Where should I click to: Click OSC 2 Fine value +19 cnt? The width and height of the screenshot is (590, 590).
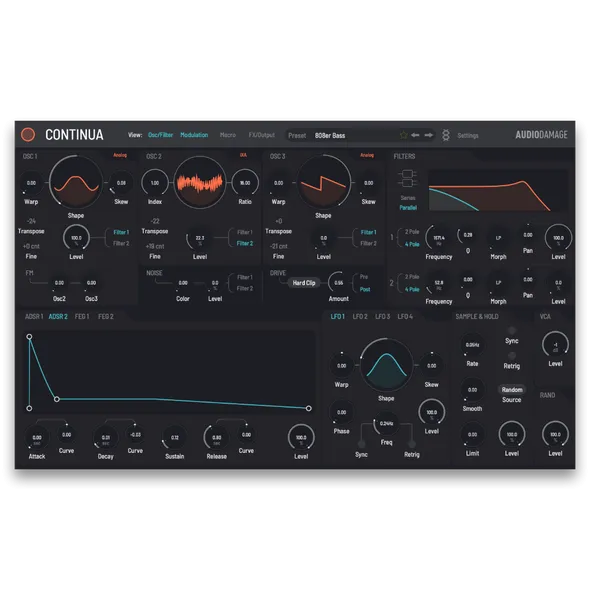155,246
